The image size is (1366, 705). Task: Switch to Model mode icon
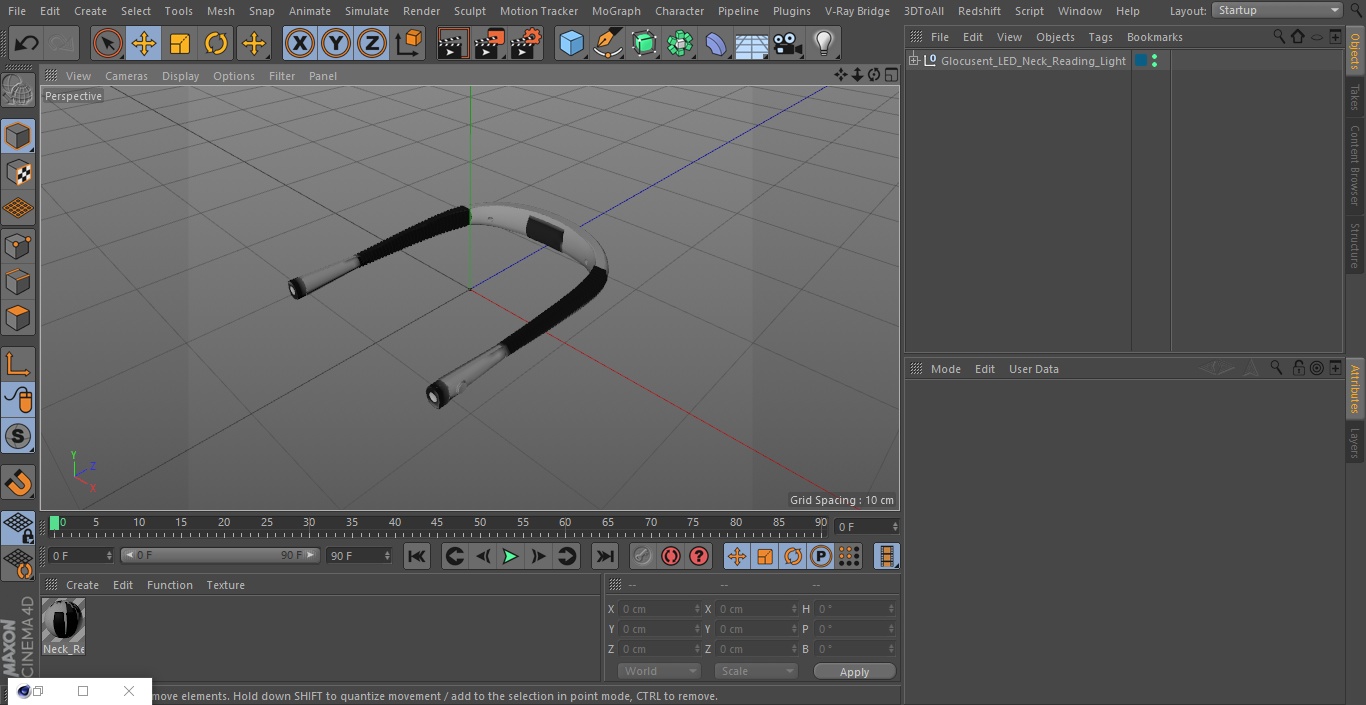pyautogui.click(x=18, y=137)
